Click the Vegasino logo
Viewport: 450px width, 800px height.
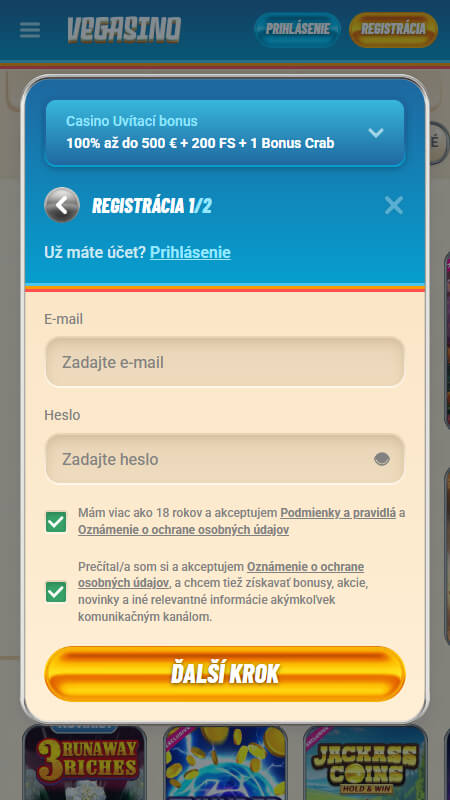pyautogui.click(x=124, y=30)
